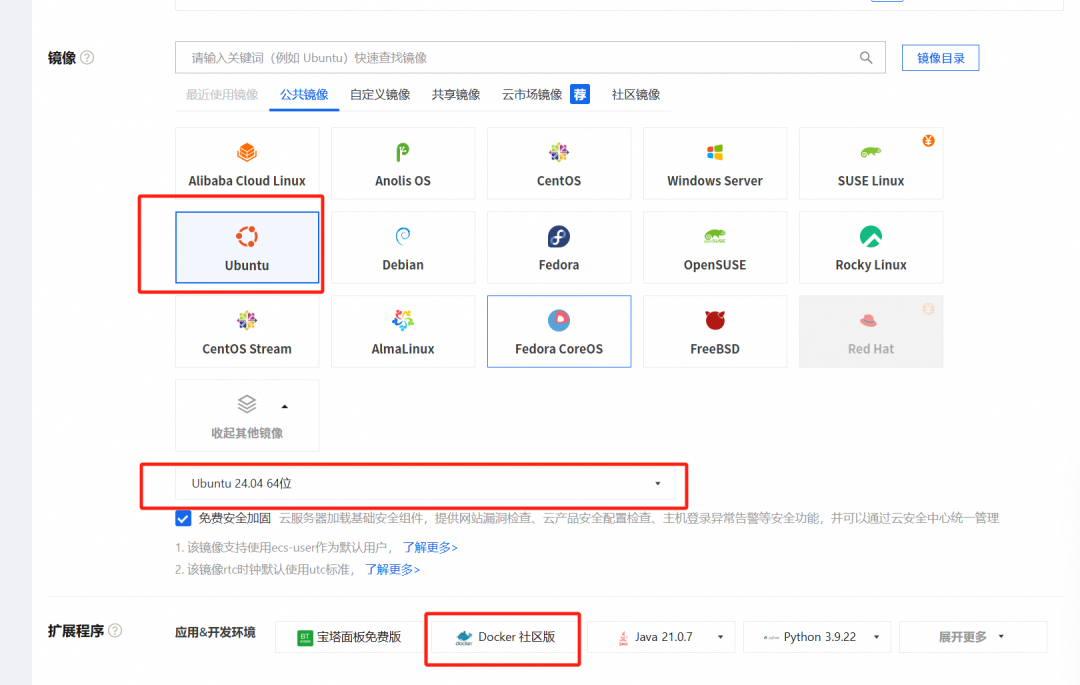Switch to the 最近使用镜像 tab
Image resolution: width=1080 pixels, height=685 pixels.
click(222, 94)
